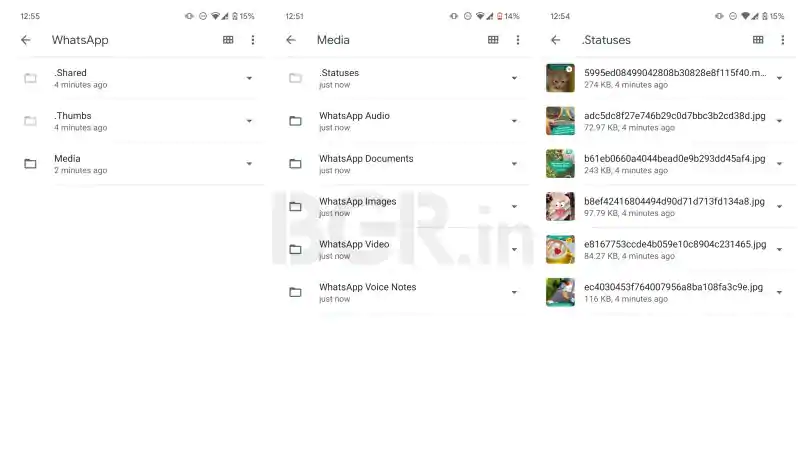Screen dimensions: 805x456
Task: Tap the 12:55 clock in status bar
Action: [30, 16]
